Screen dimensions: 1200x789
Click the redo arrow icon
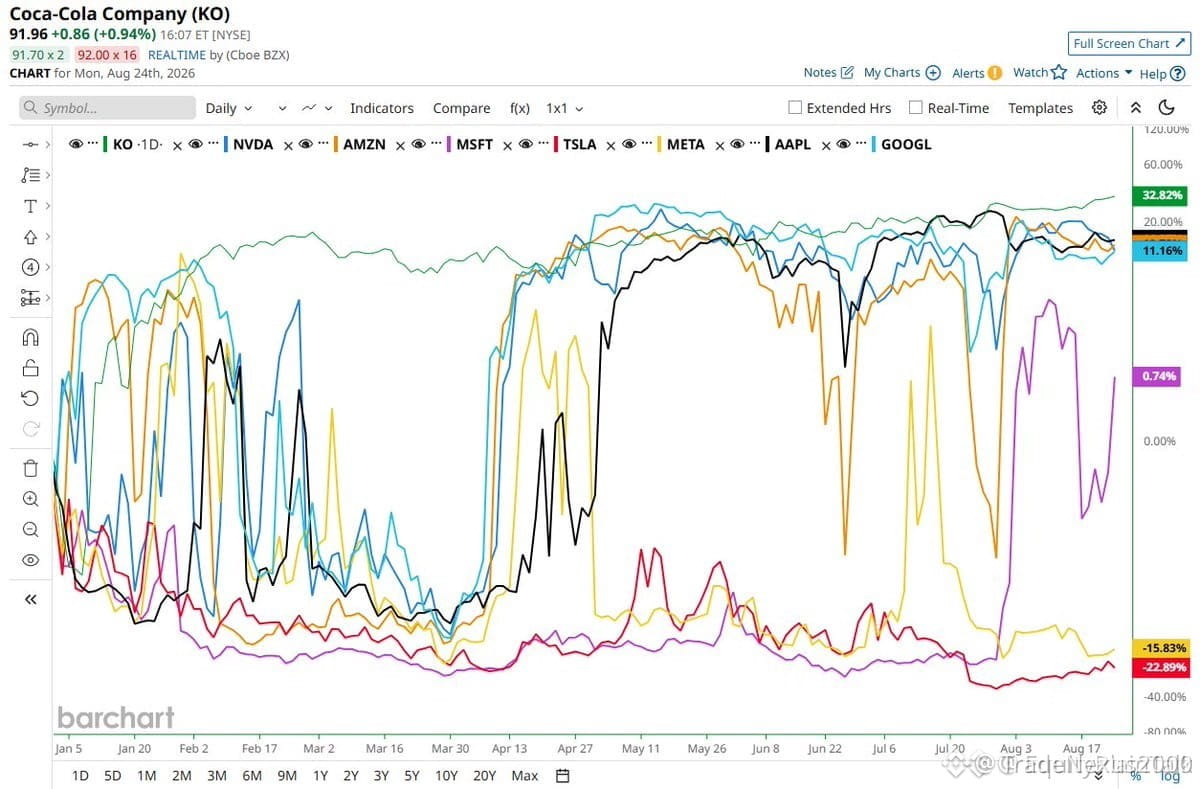point(30,429)
